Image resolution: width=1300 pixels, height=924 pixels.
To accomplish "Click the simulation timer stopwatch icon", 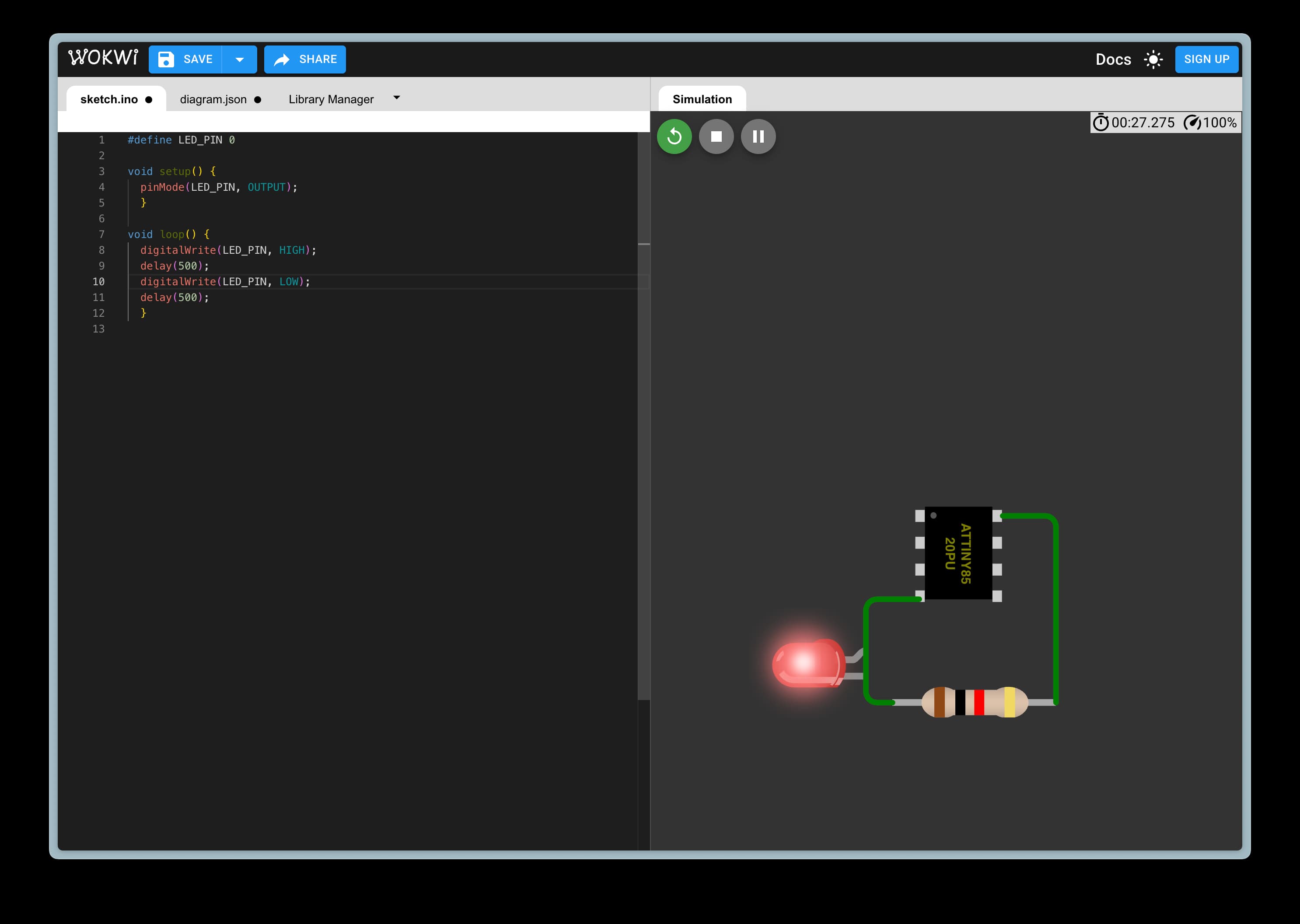I will pos(1100,122).
